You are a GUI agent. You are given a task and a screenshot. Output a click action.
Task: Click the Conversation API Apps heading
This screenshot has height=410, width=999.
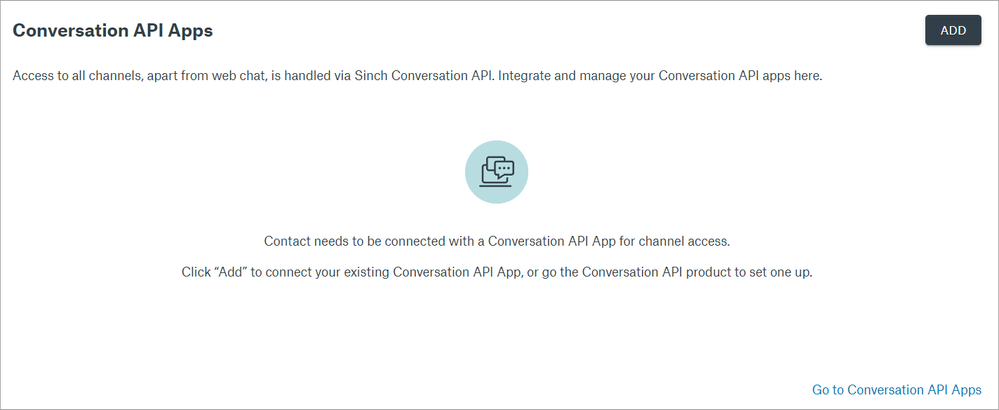tap(112, 30)
